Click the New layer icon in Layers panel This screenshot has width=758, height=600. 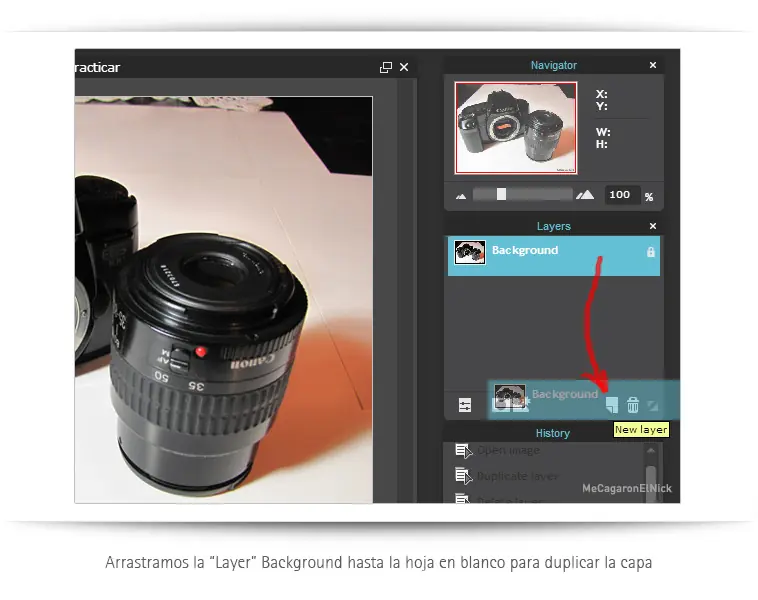tap(612, 405)
